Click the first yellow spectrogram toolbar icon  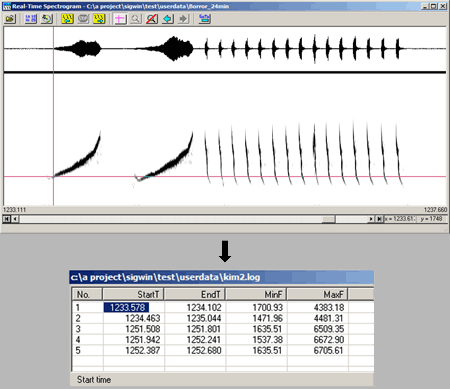pos(67,19)
